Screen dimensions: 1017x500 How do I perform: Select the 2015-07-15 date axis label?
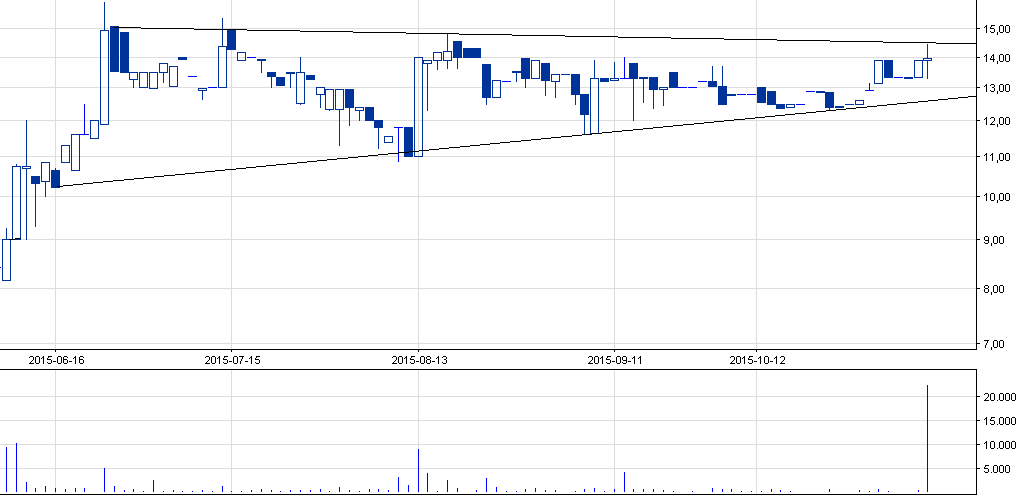pos(231,359)
